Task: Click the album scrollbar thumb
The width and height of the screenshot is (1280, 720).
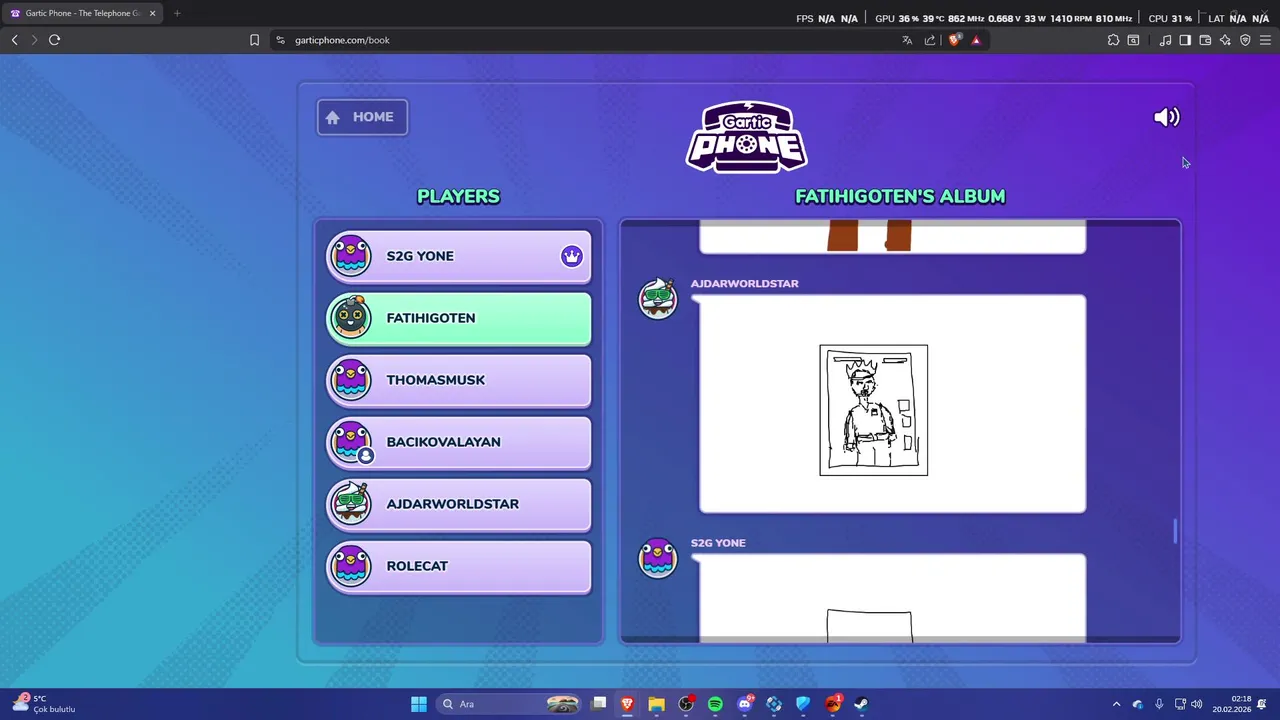Action: pos(1175,531)
